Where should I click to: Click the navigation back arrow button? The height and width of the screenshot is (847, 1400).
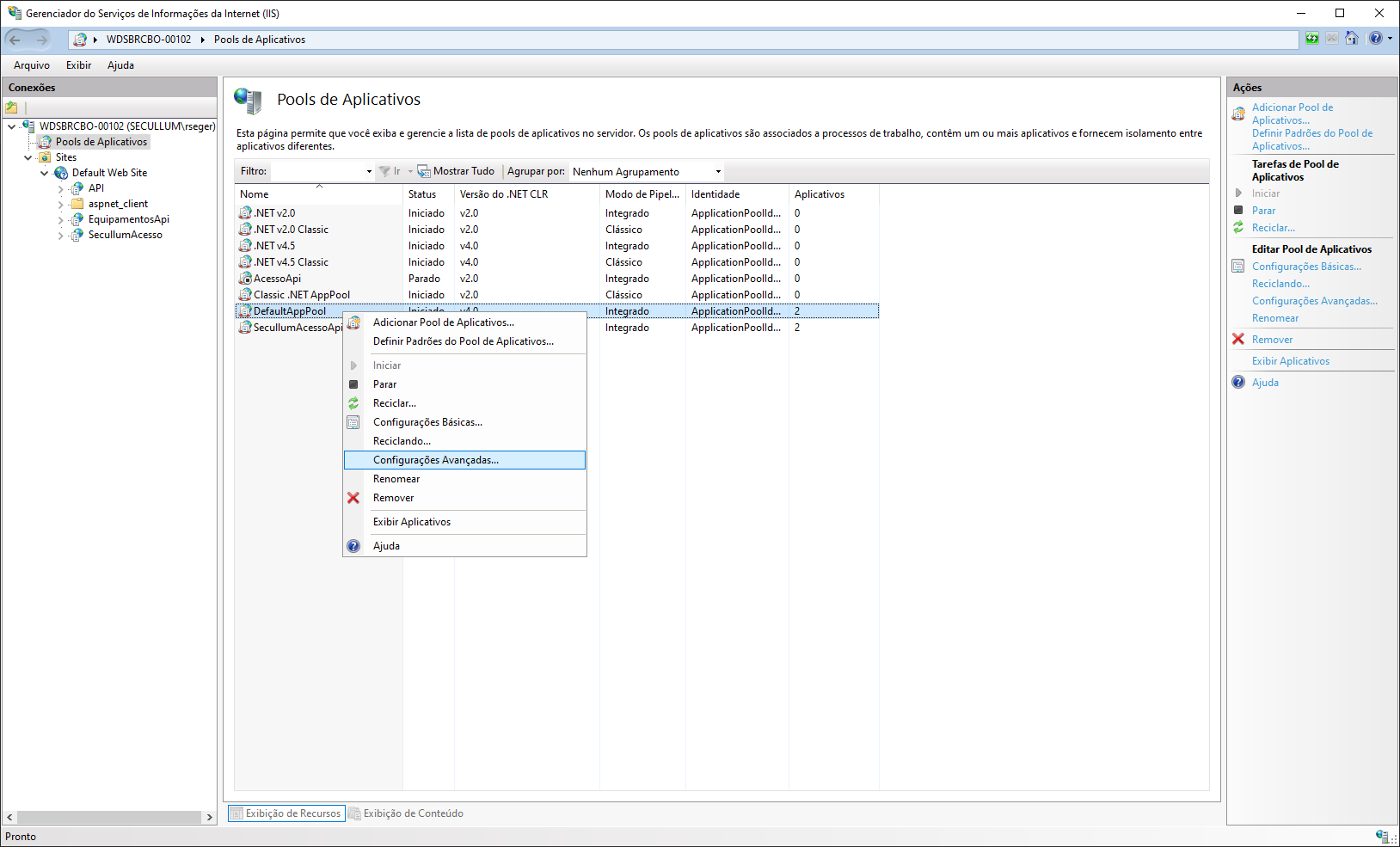(x=15, y=40)
